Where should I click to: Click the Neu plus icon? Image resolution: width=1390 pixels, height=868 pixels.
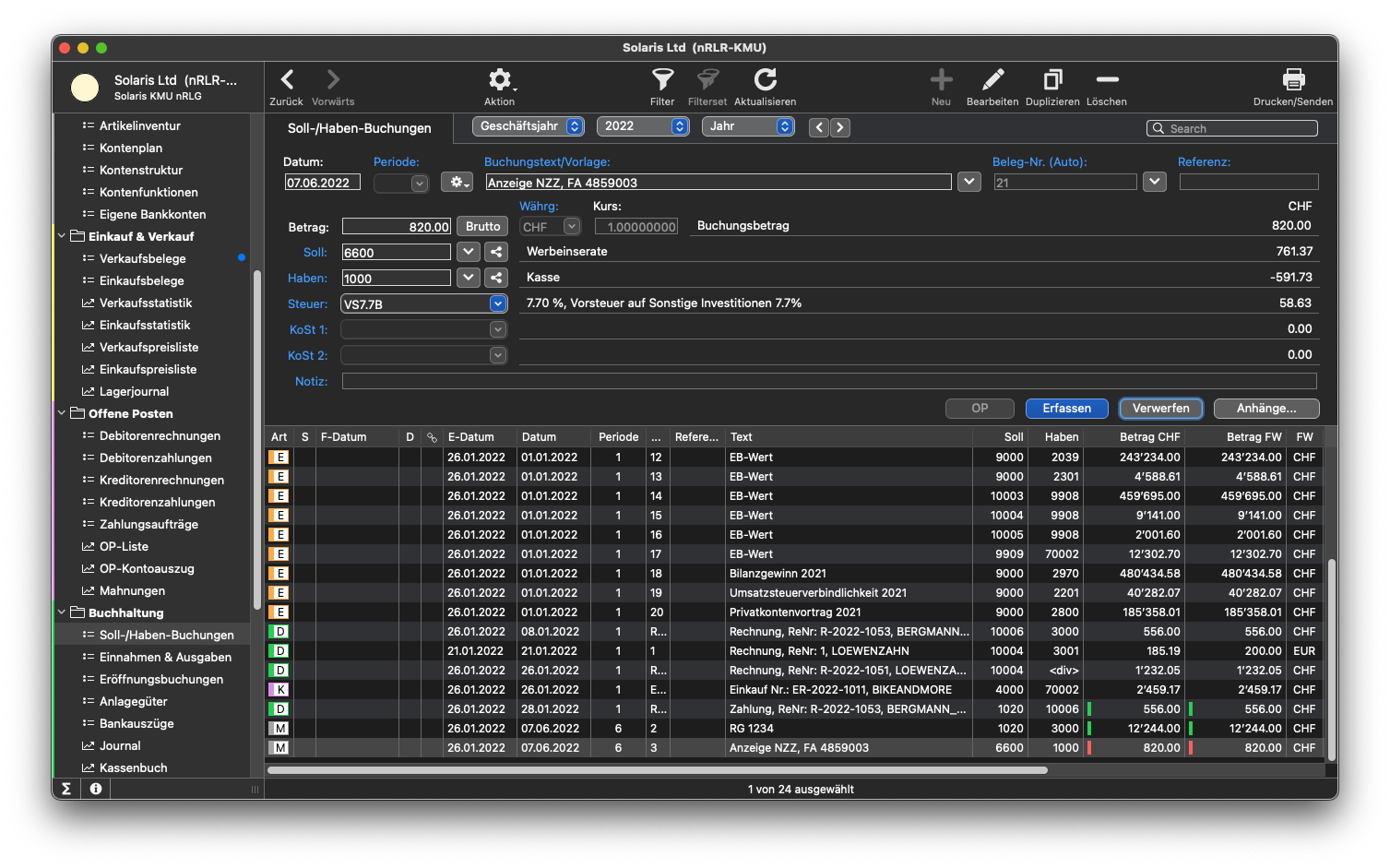point(941,80)
